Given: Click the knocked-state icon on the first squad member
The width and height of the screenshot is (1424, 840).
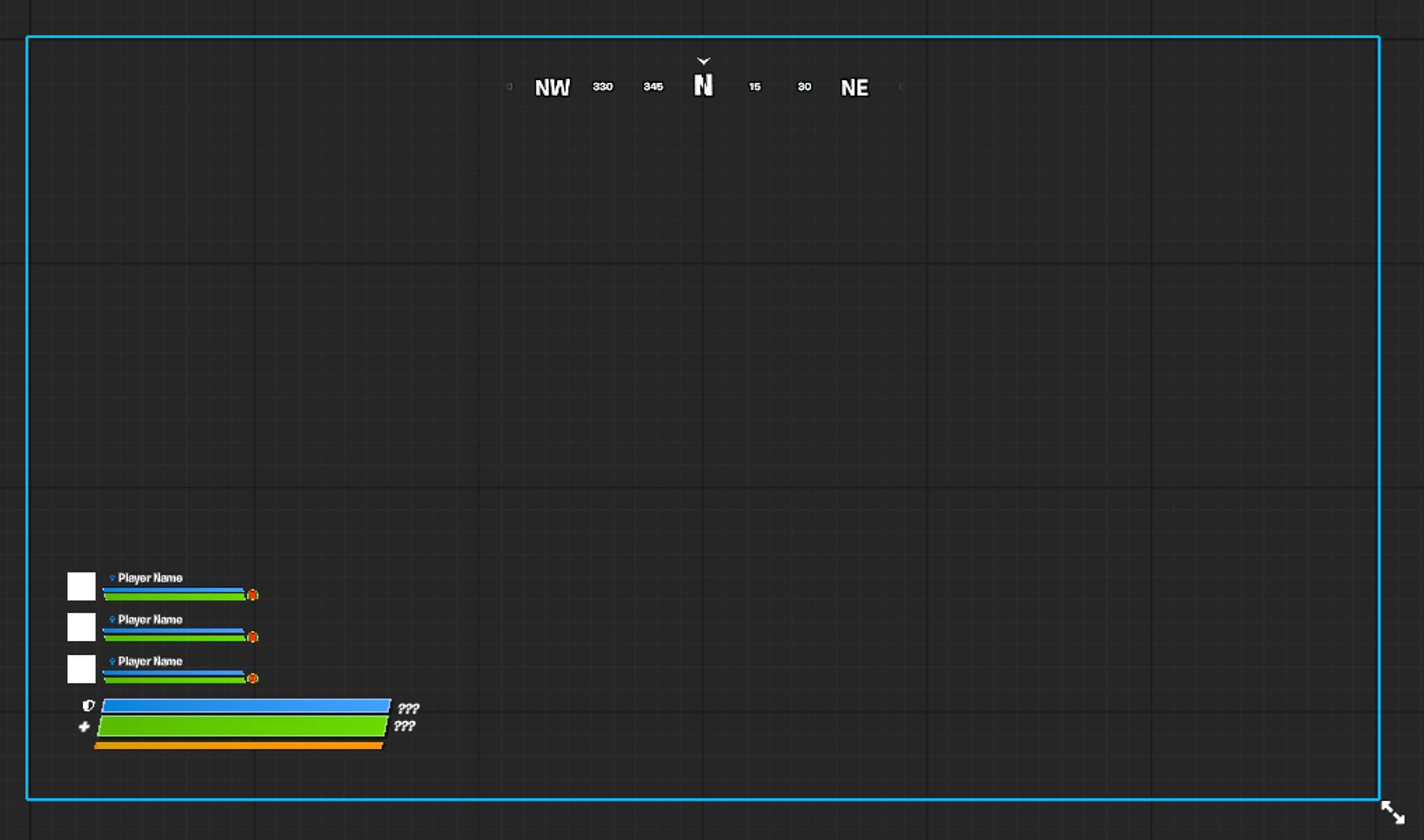Looking at the screenshot, I should click(253, 594).
